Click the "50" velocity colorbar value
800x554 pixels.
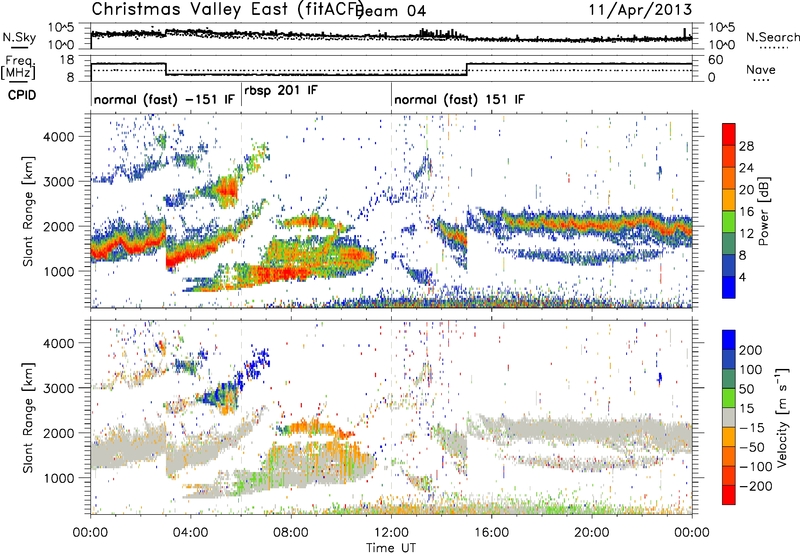pyautogui.click(x=746, y=389)
